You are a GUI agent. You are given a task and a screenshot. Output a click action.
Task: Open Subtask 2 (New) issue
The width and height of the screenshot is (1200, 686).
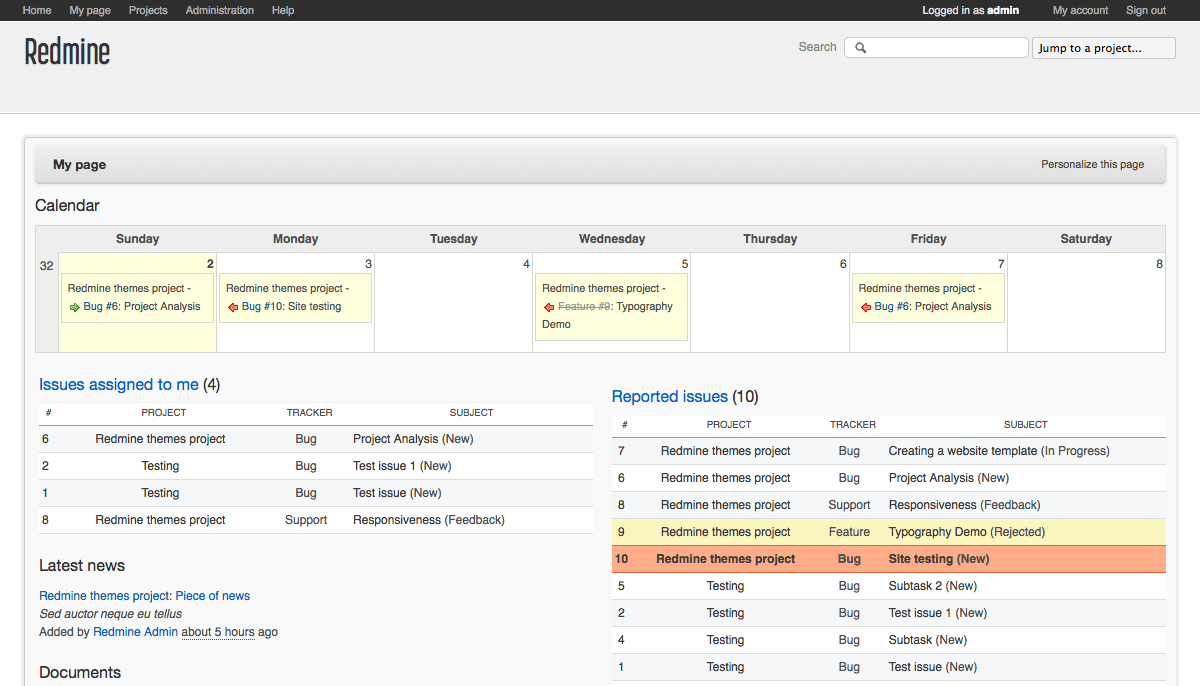pos(933,586)
